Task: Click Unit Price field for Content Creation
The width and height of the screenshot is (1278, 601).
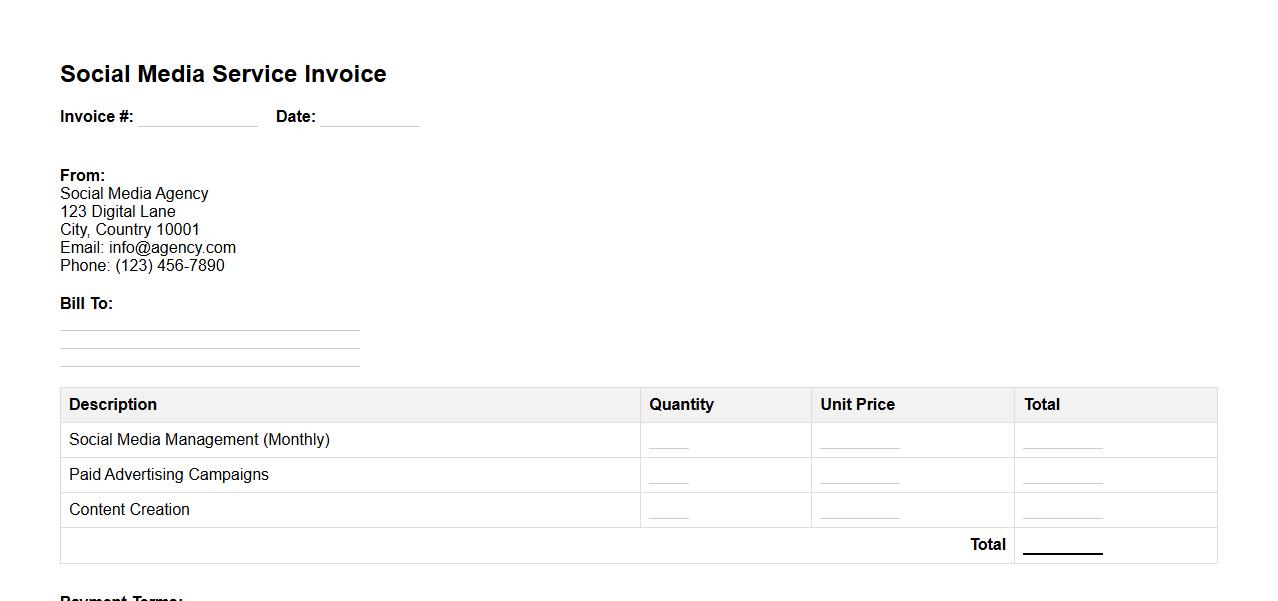Action: 859,510
